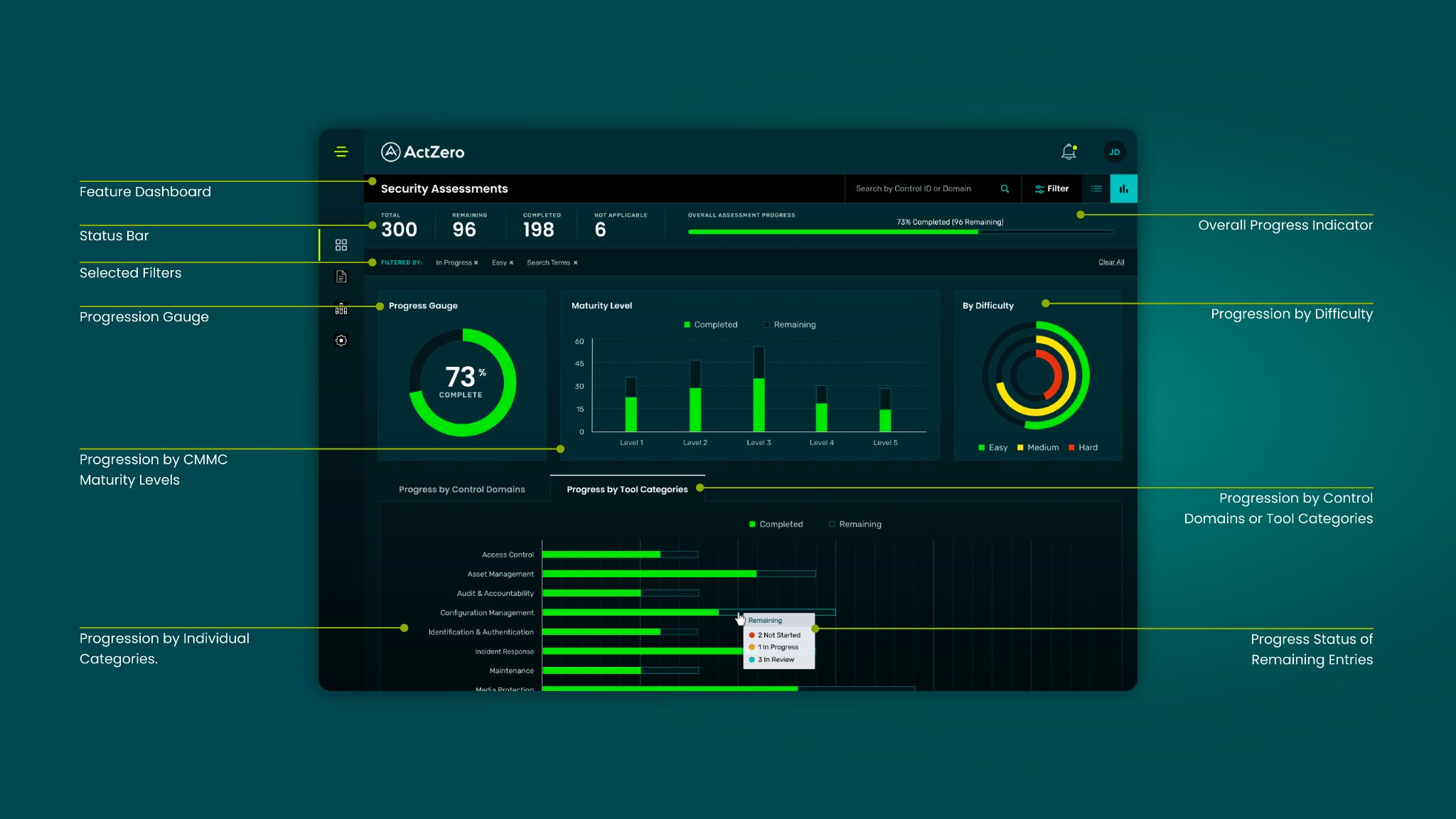Click the search magnifier icon

[1005, 188]
